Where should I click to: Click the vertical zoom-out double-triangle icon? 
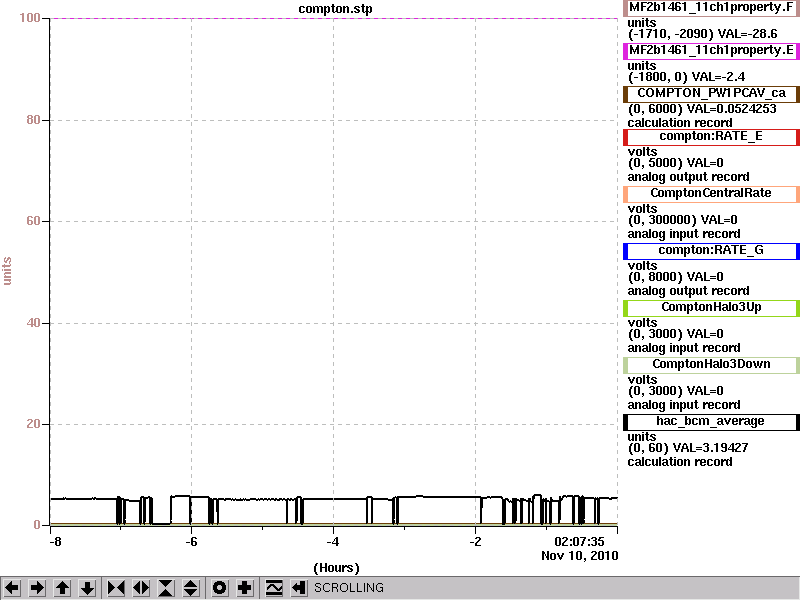[191, 588]
